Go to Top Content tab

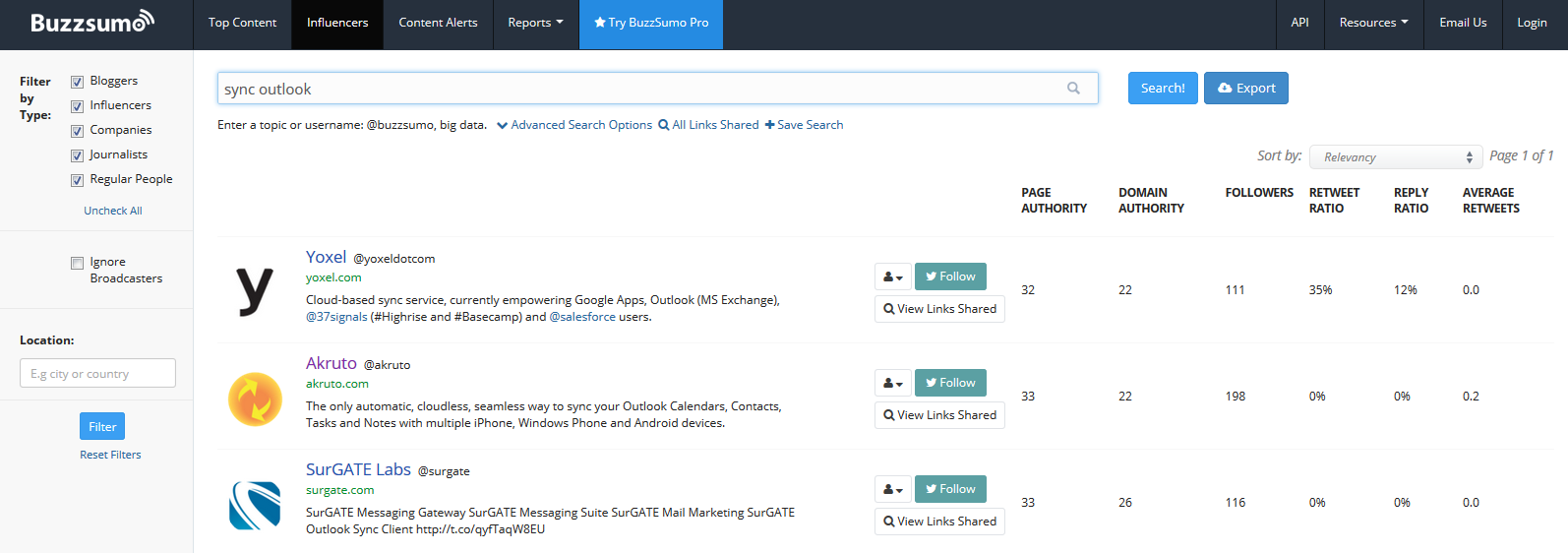(242, 23)
